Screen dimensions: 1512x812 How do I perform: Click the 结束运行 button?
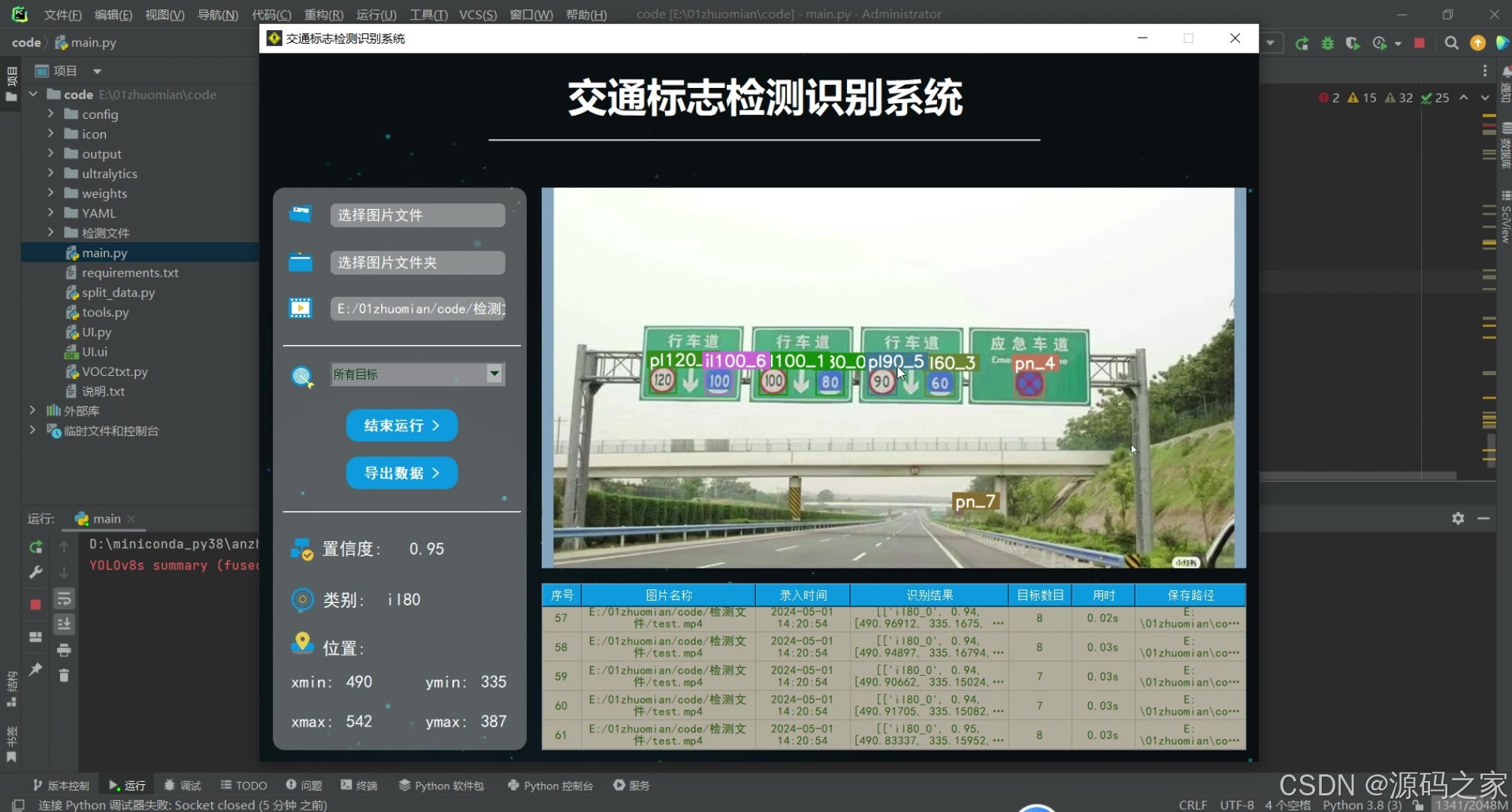[x=401, y=426]
